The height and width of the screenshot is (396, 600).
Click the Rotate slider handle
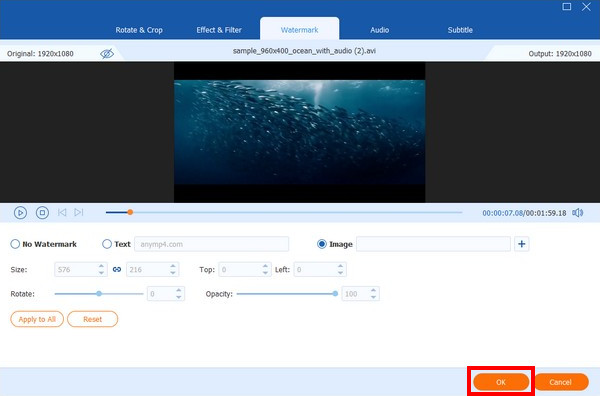tap(99, 293)
